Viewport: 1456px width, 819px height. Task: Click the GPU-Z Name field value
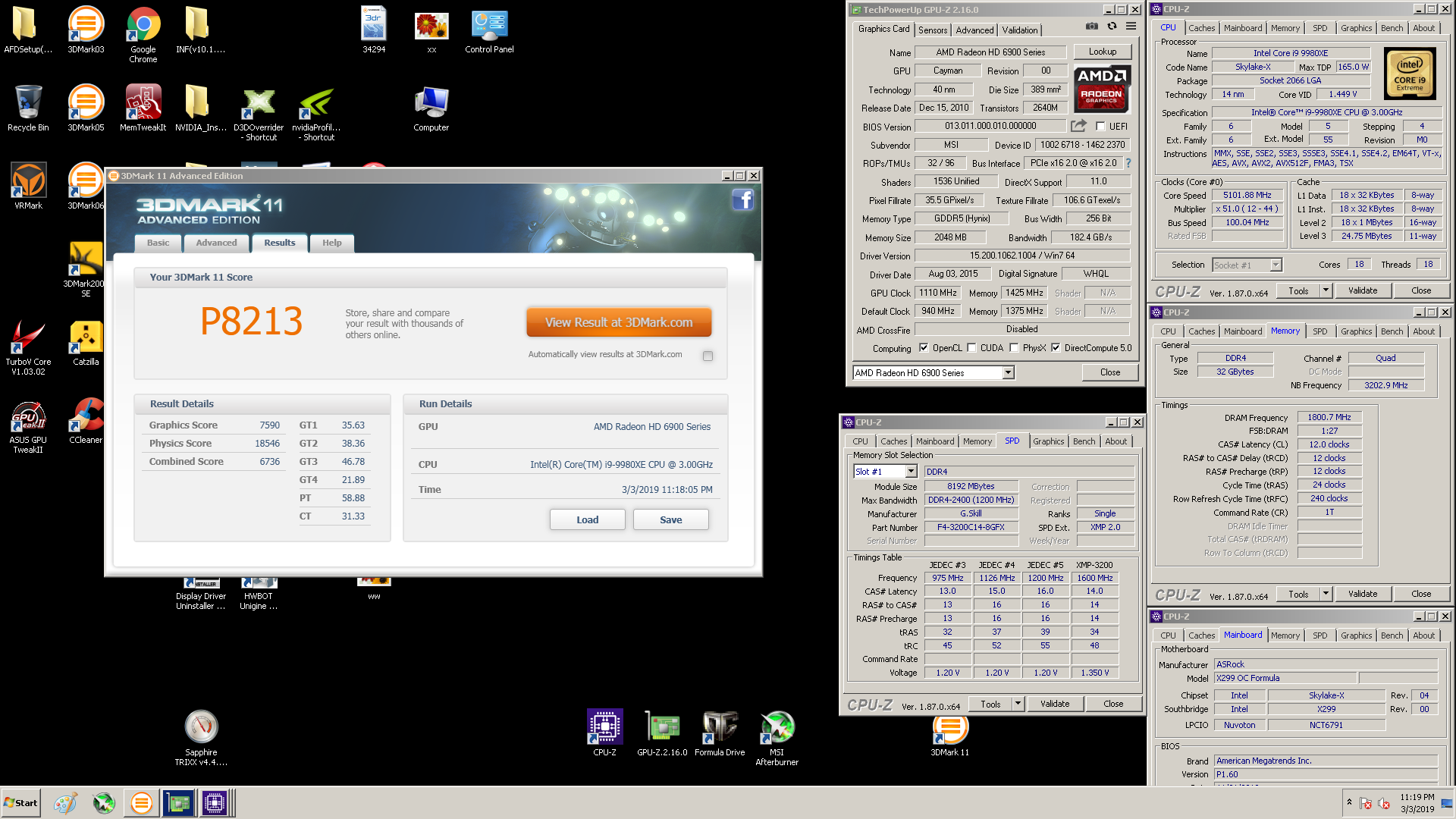[990, 52]
